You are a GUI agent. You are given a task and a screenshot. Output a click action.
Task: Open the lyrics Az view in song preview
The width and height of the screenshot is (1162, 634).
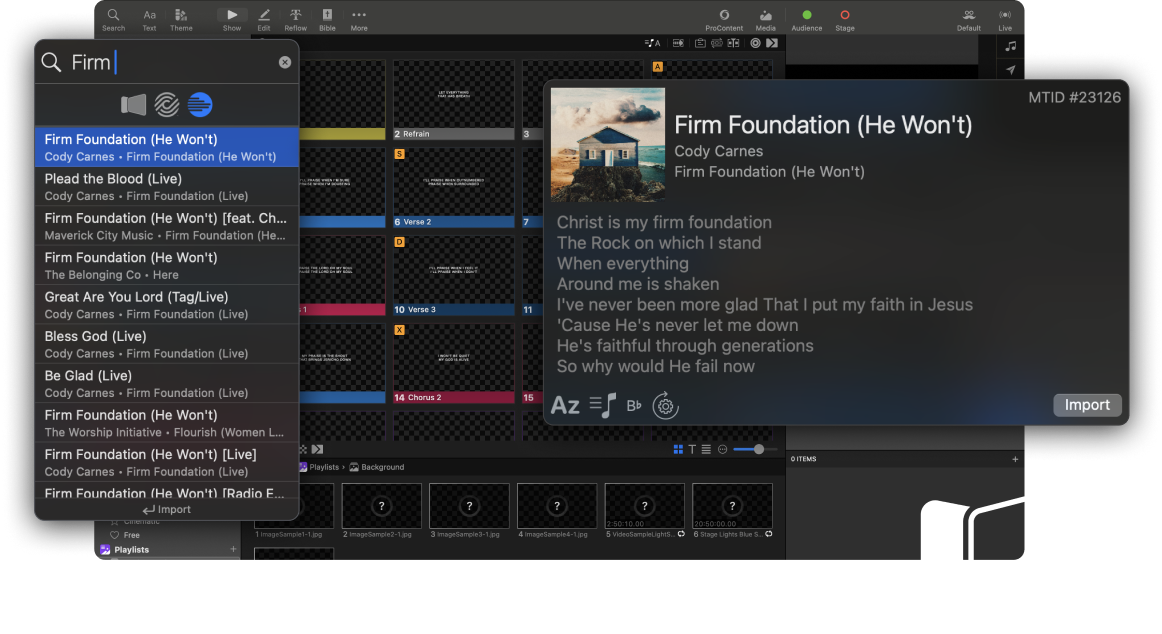567,404
